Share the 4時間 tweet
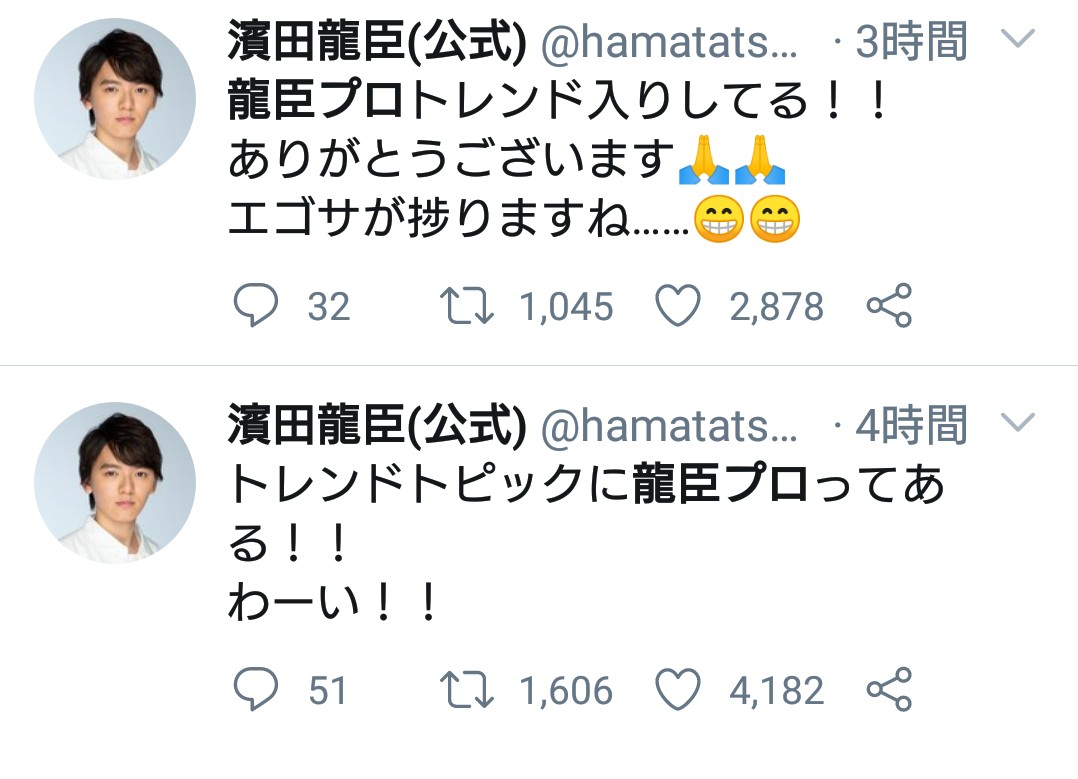The image size is (1078, 779). coord(888,690)
